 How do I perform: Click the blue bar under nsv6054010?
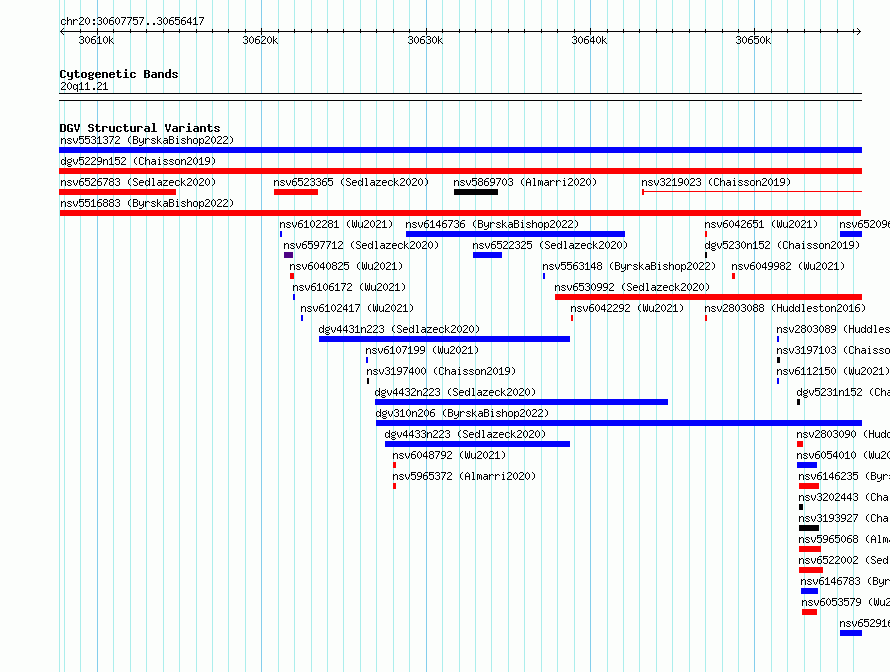tap(807, 465)
